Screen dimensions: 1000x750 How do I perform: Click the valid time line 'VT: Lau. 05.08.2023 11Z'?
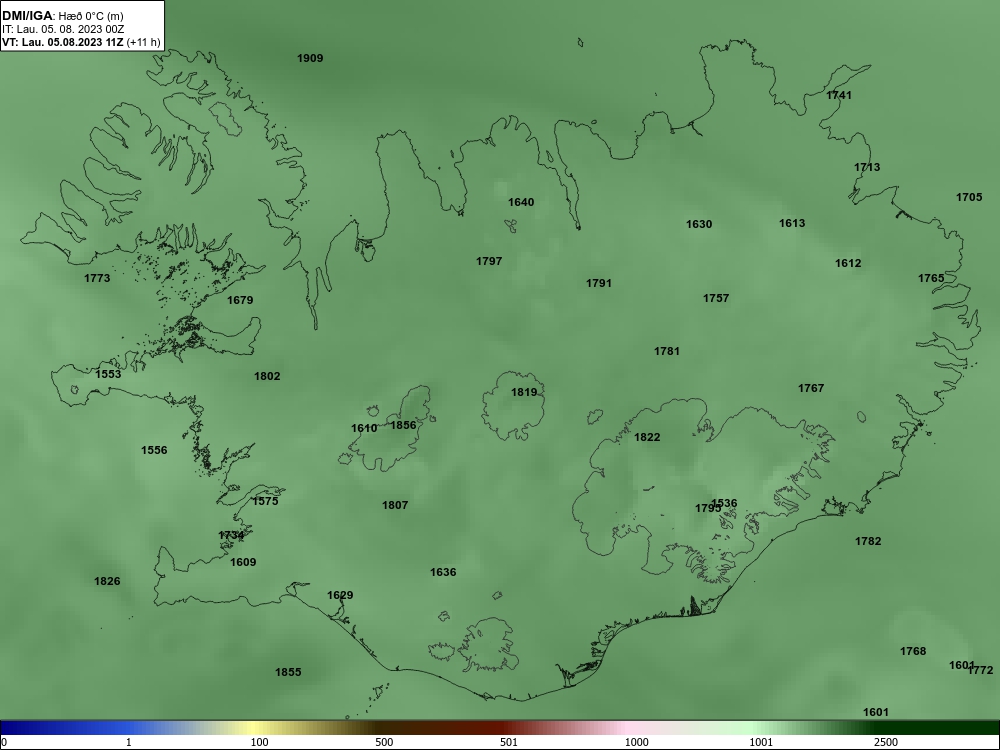coord(62,43)
